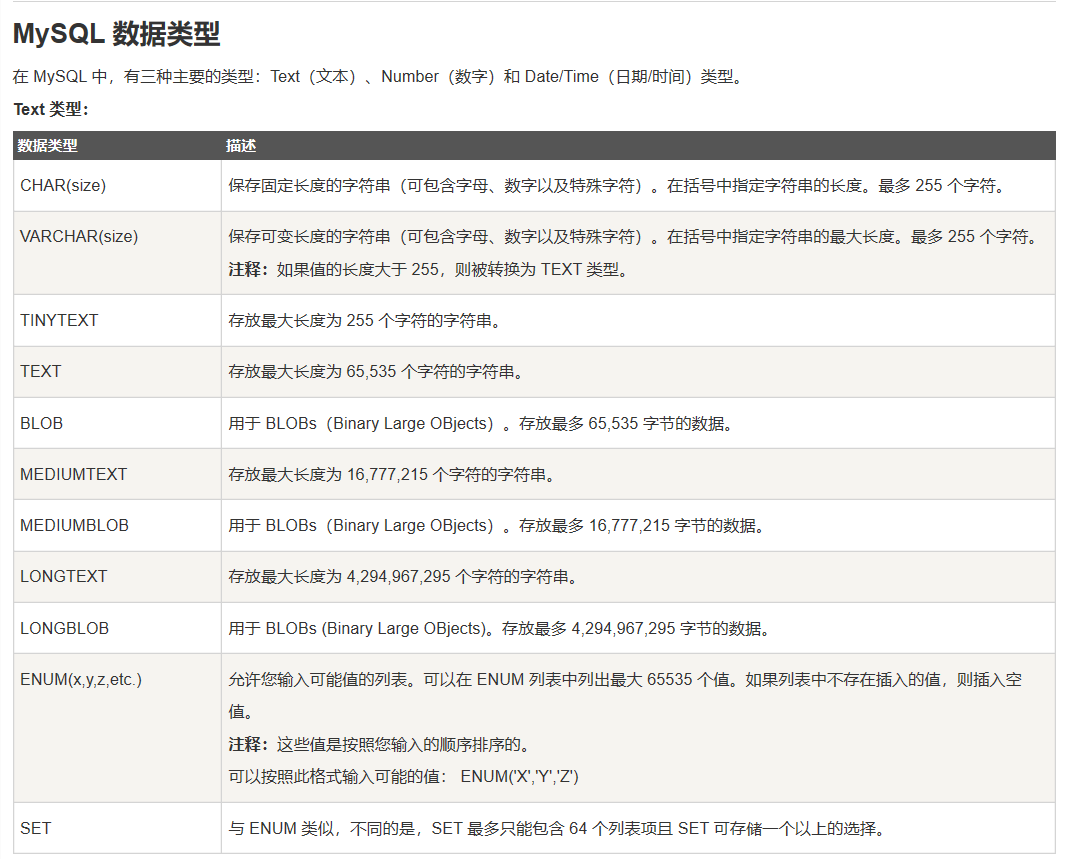Image resolution: width=1066 pixels, height=859 pixels.
Task: Select the TEXT data type cell
Action: click(x=117, y=372)
